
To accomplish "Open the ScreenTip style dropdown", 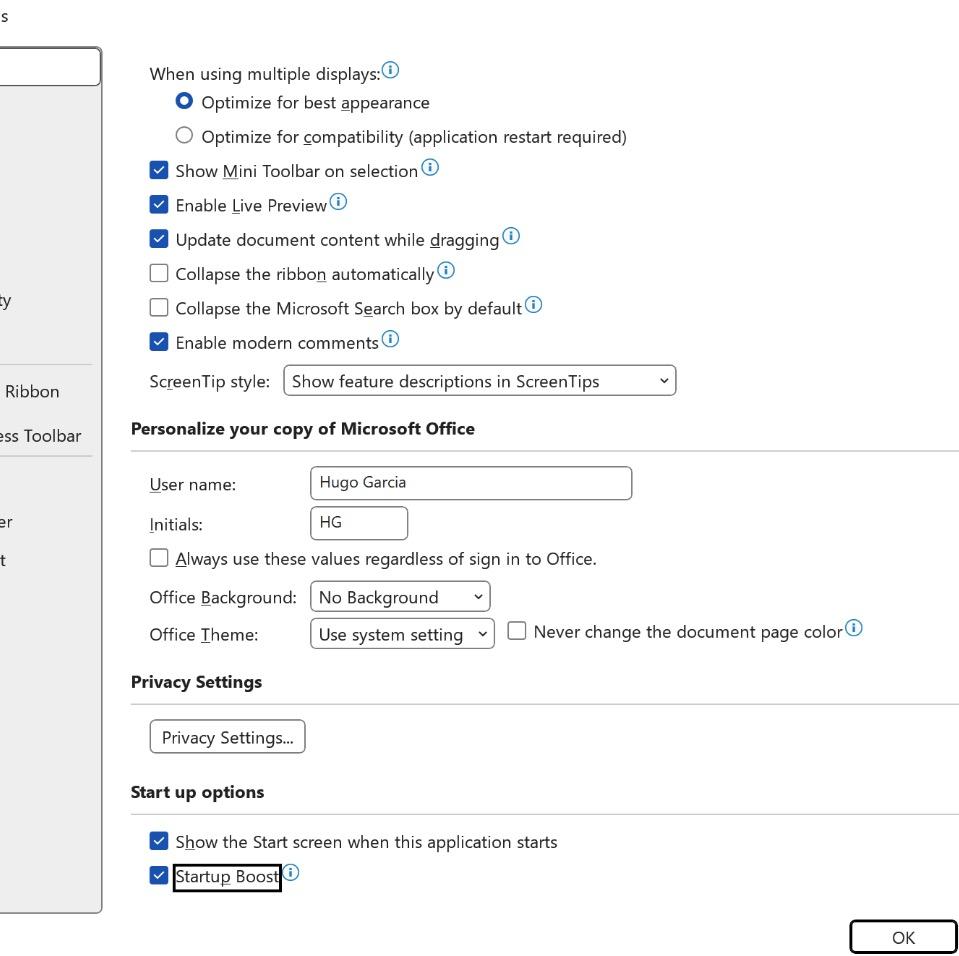I will 480,380.
